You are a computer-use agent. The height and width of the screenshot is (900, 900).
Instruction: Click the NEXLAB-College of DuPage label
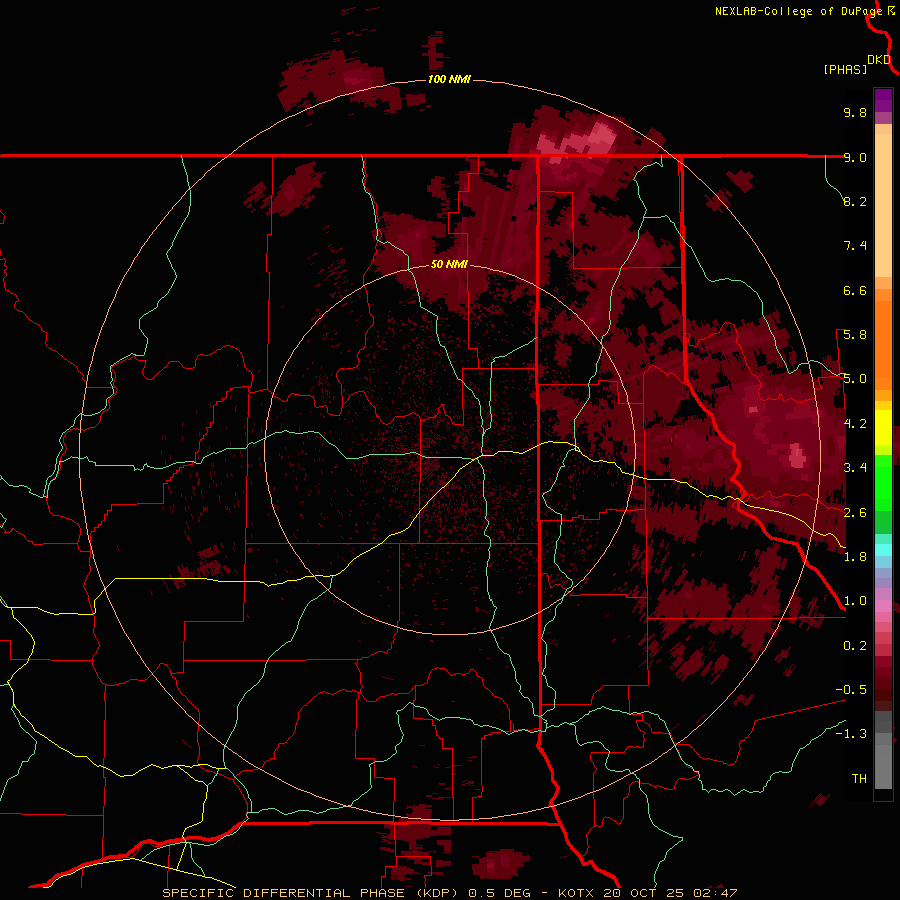[798, 11]
